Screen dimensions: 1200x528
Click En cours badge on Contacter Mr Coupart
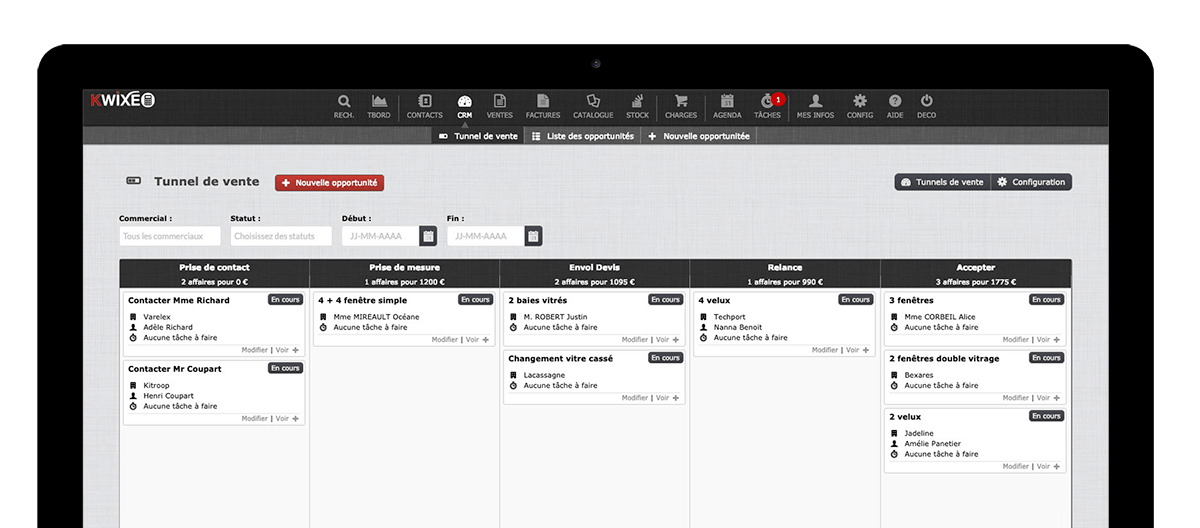tap(285, 368)
